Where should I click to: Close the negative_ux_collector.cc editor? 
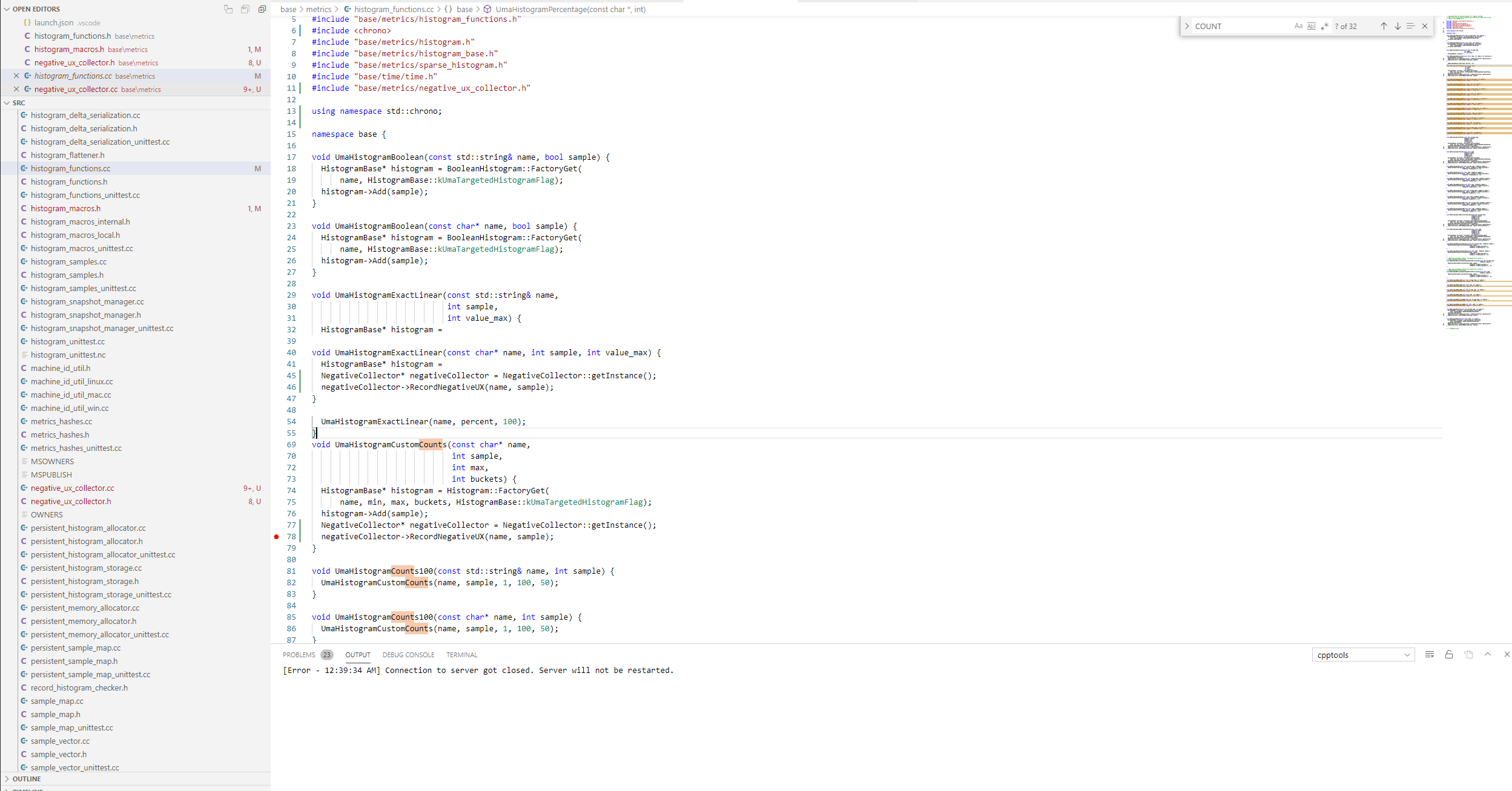[x=16, y=89]
